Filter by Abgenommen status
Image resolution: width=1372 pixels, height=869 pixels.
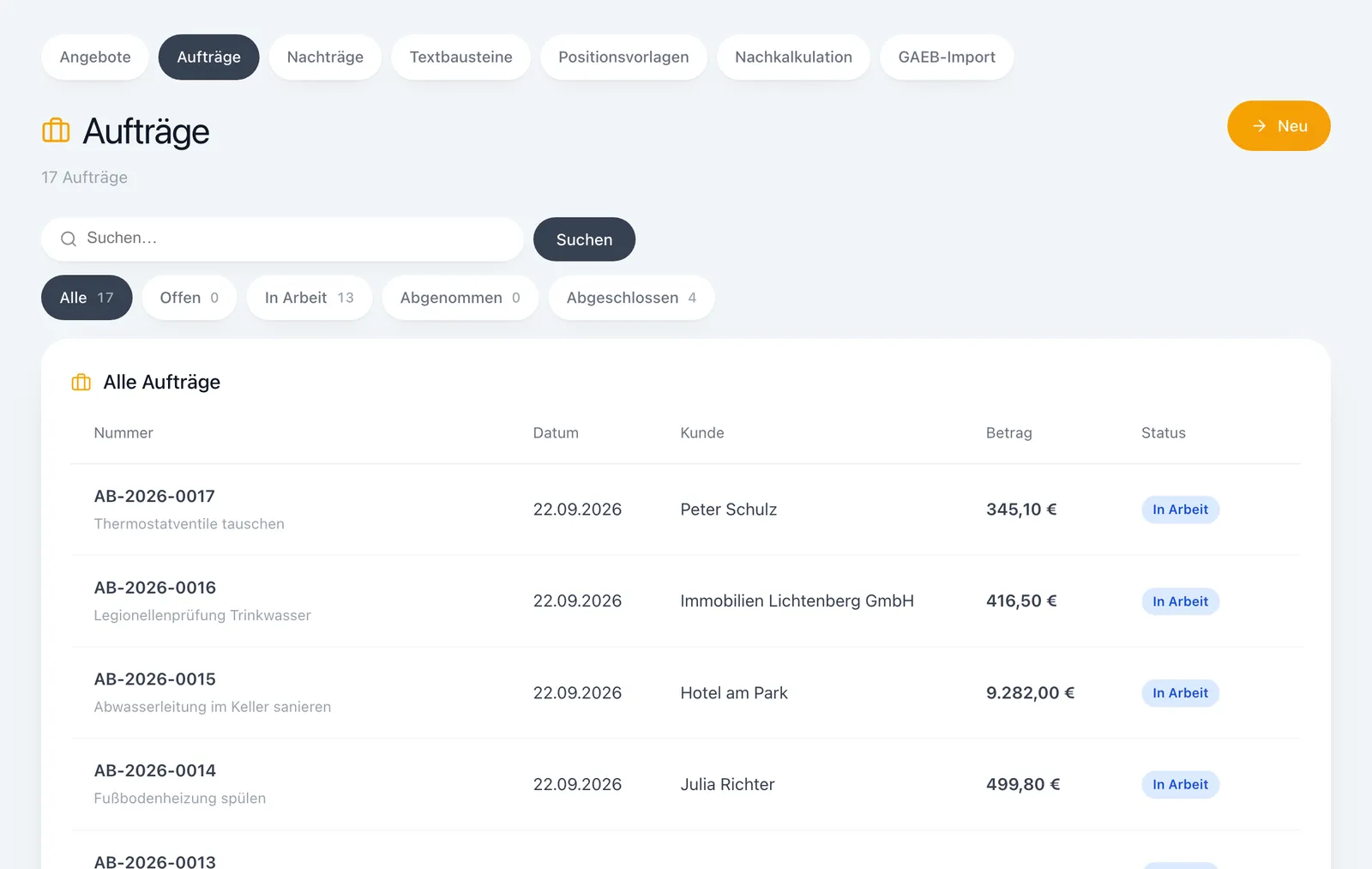460,298
